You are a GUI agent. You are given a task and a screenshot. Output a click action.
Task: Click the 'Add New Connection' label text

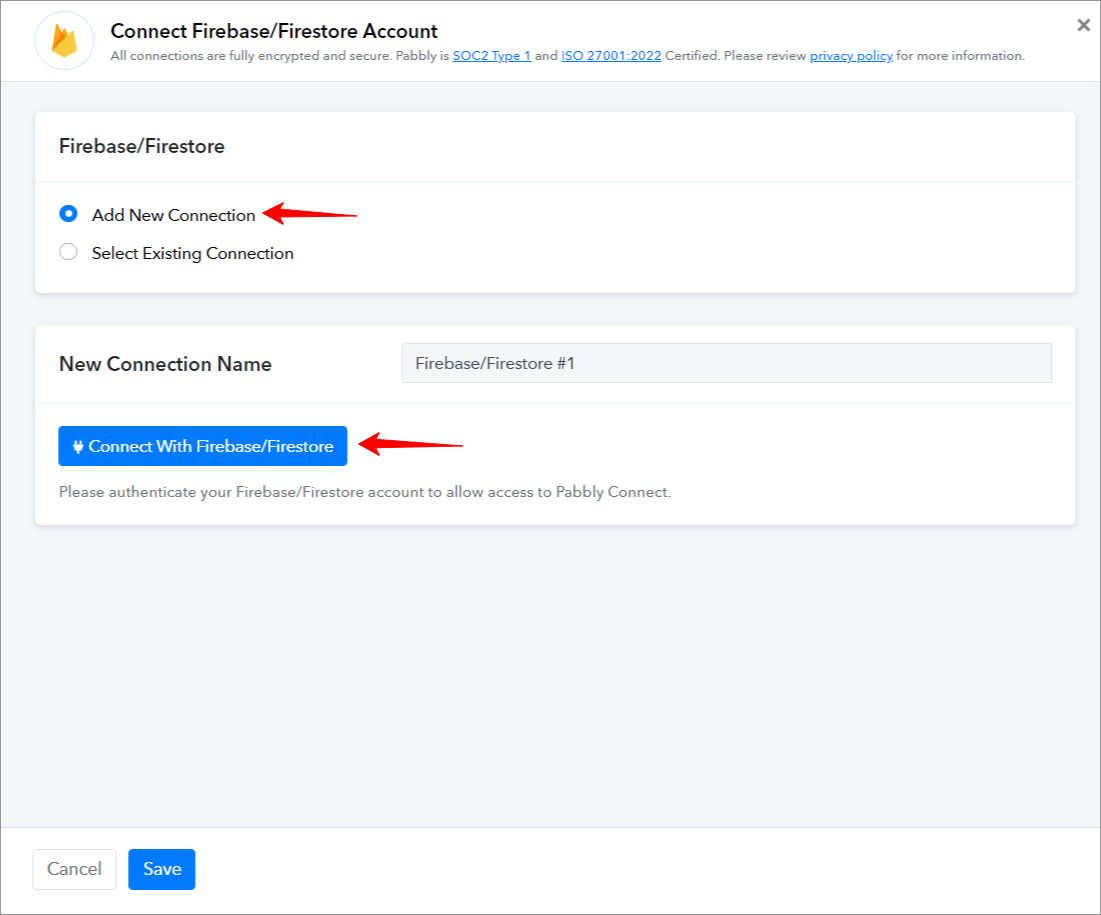[173, 215]
